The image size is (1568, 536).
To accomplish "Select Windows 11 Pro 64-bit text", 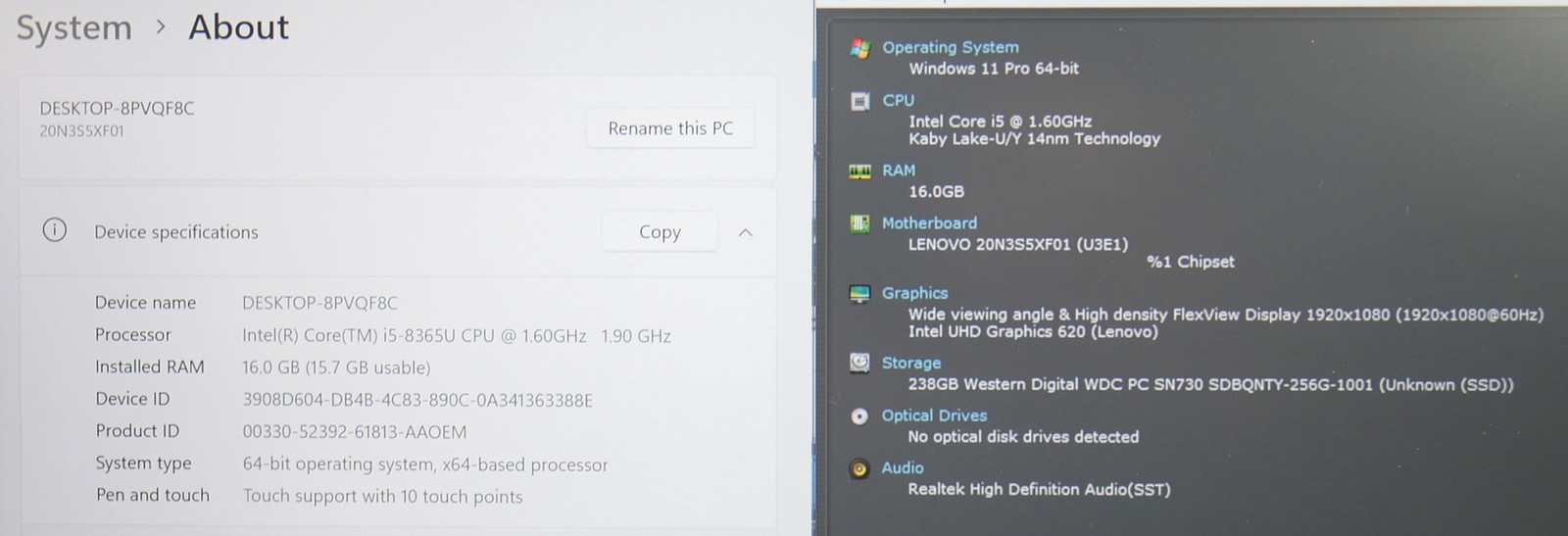I will pyautogui.click(x=994, y=69).
